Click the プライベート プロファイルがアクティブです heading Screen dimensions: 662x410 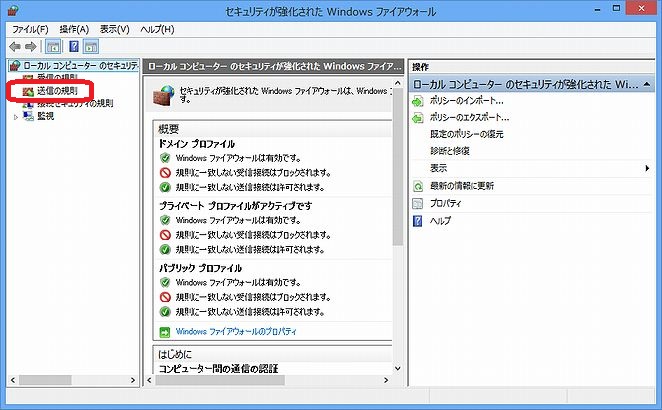236,206
